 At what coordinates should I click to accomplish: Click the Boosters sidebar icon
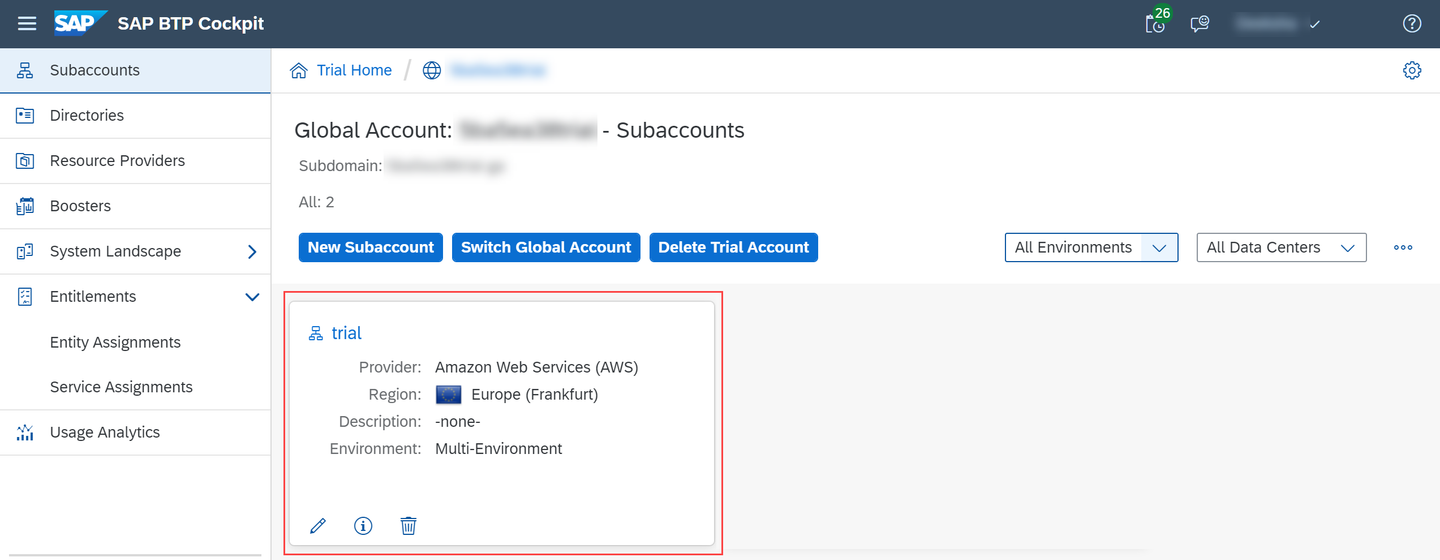(25, 206)
